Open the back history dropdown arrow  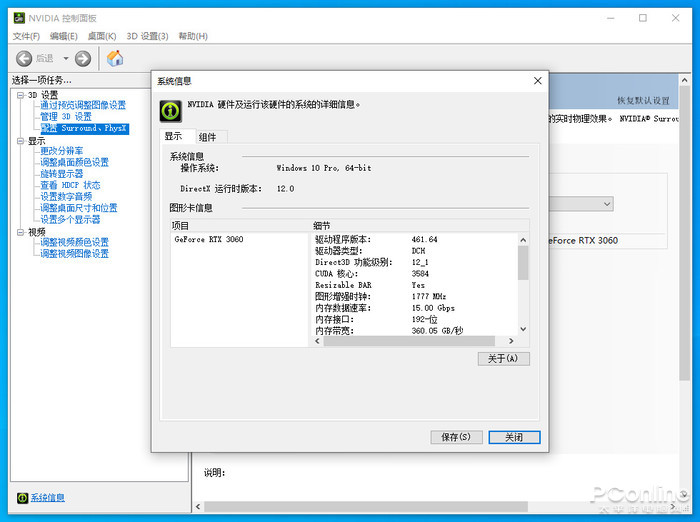coord(66,58)
